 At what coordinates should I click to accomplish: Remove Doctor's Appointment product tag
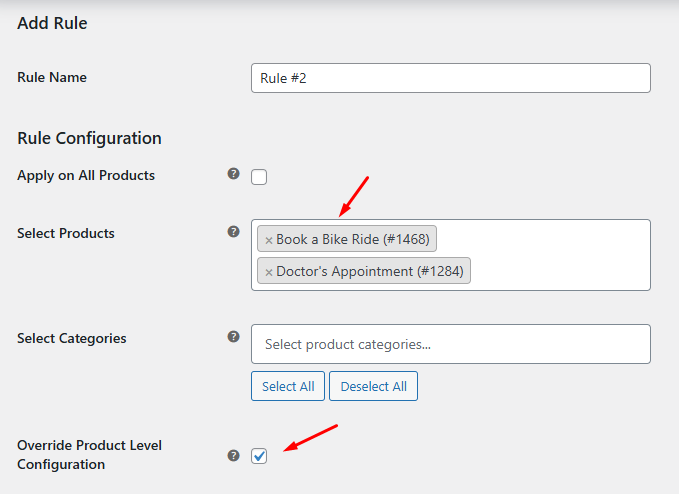pyautogui.click(x=269, y=272)
